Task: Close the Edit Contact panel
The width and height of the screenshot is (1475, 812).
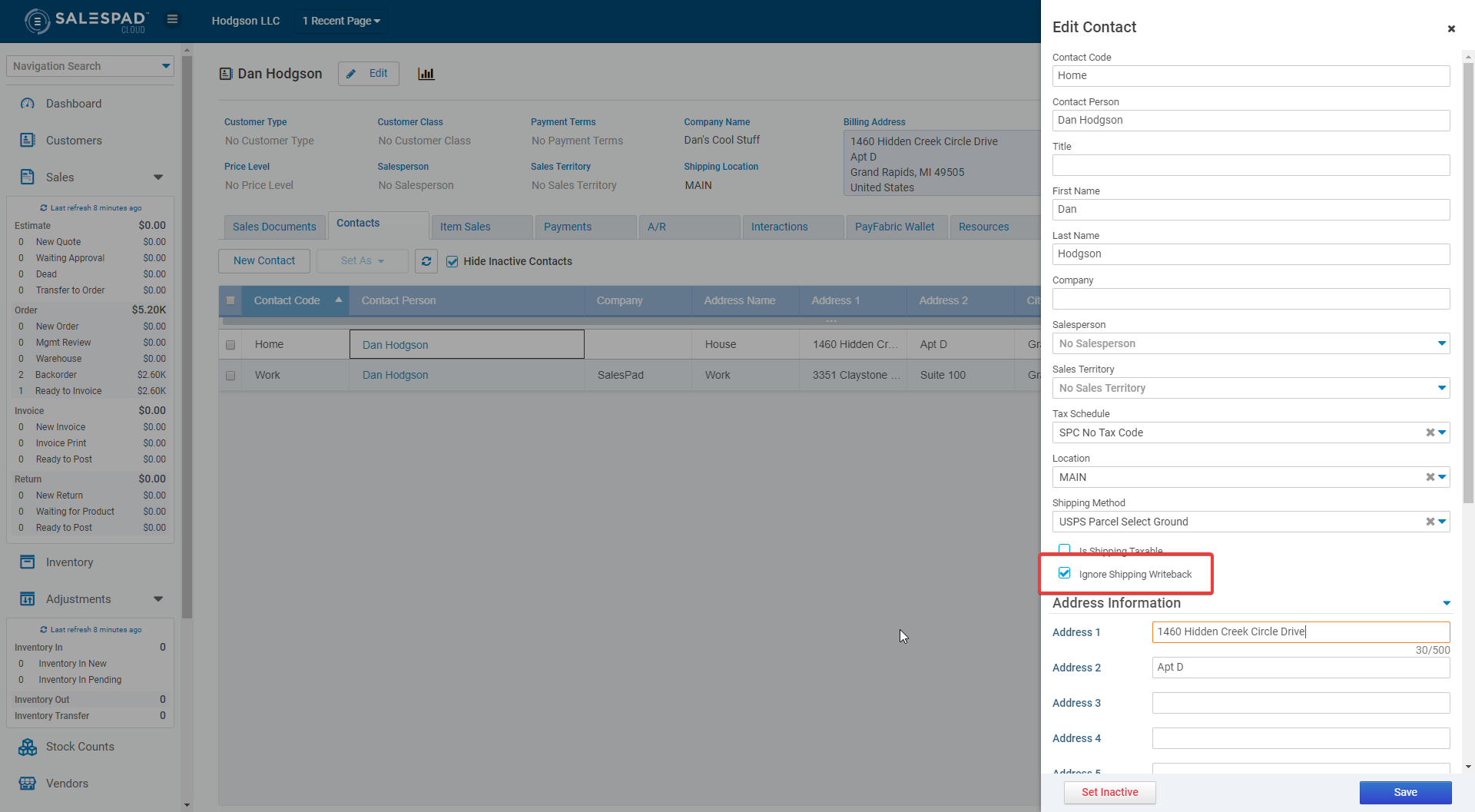Action: point(1451,29)
